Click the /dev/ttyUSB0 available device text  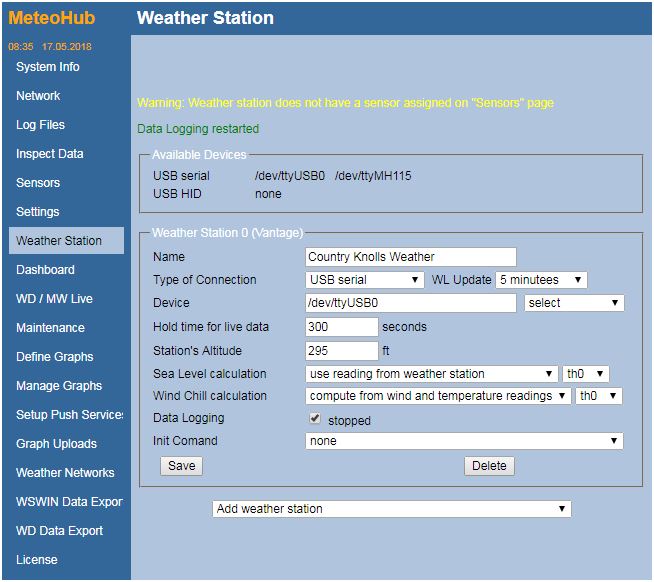click(x=290, y=176)
